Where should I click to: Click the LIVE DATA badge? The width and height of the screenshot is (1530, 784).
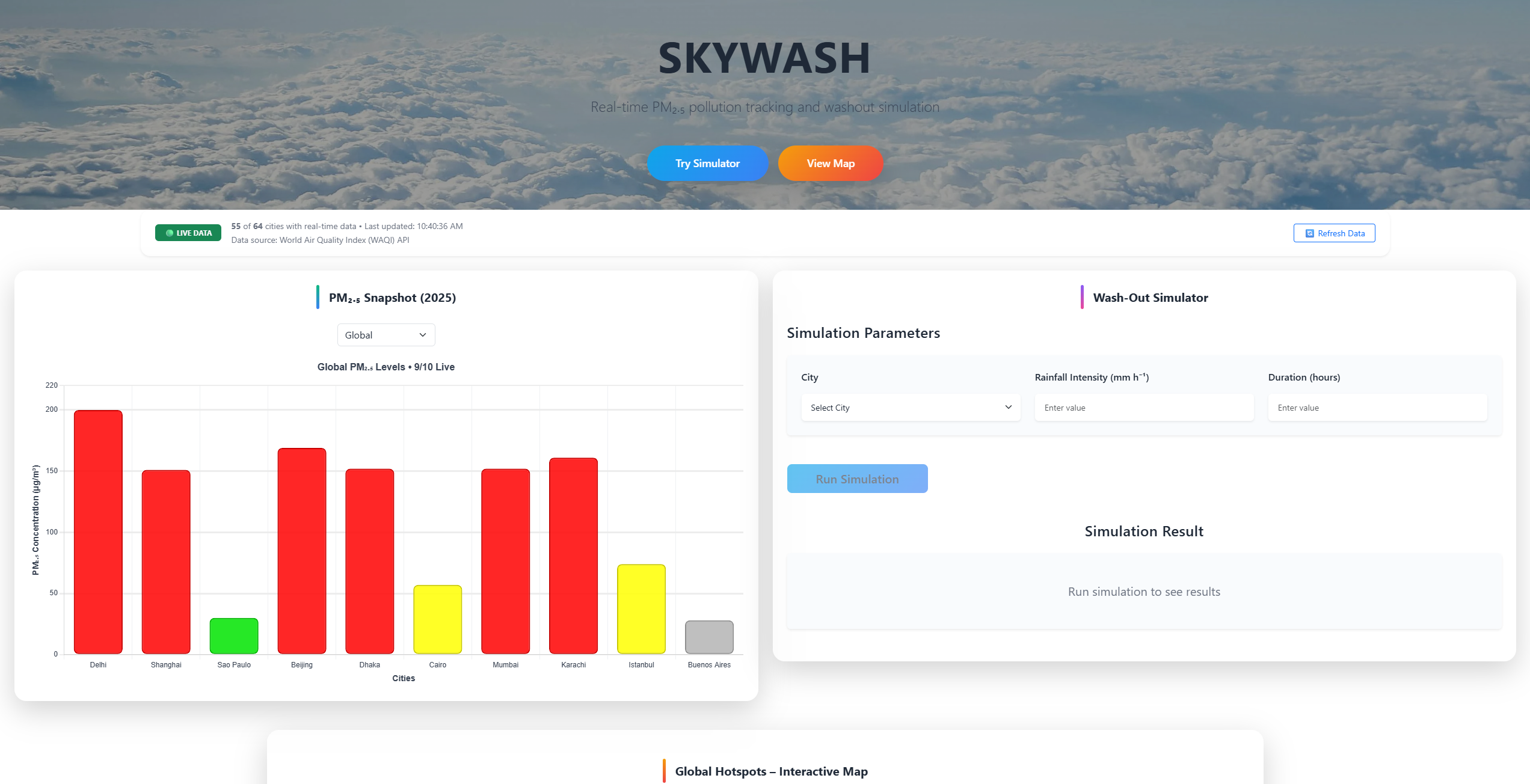[x=188, y=233]
